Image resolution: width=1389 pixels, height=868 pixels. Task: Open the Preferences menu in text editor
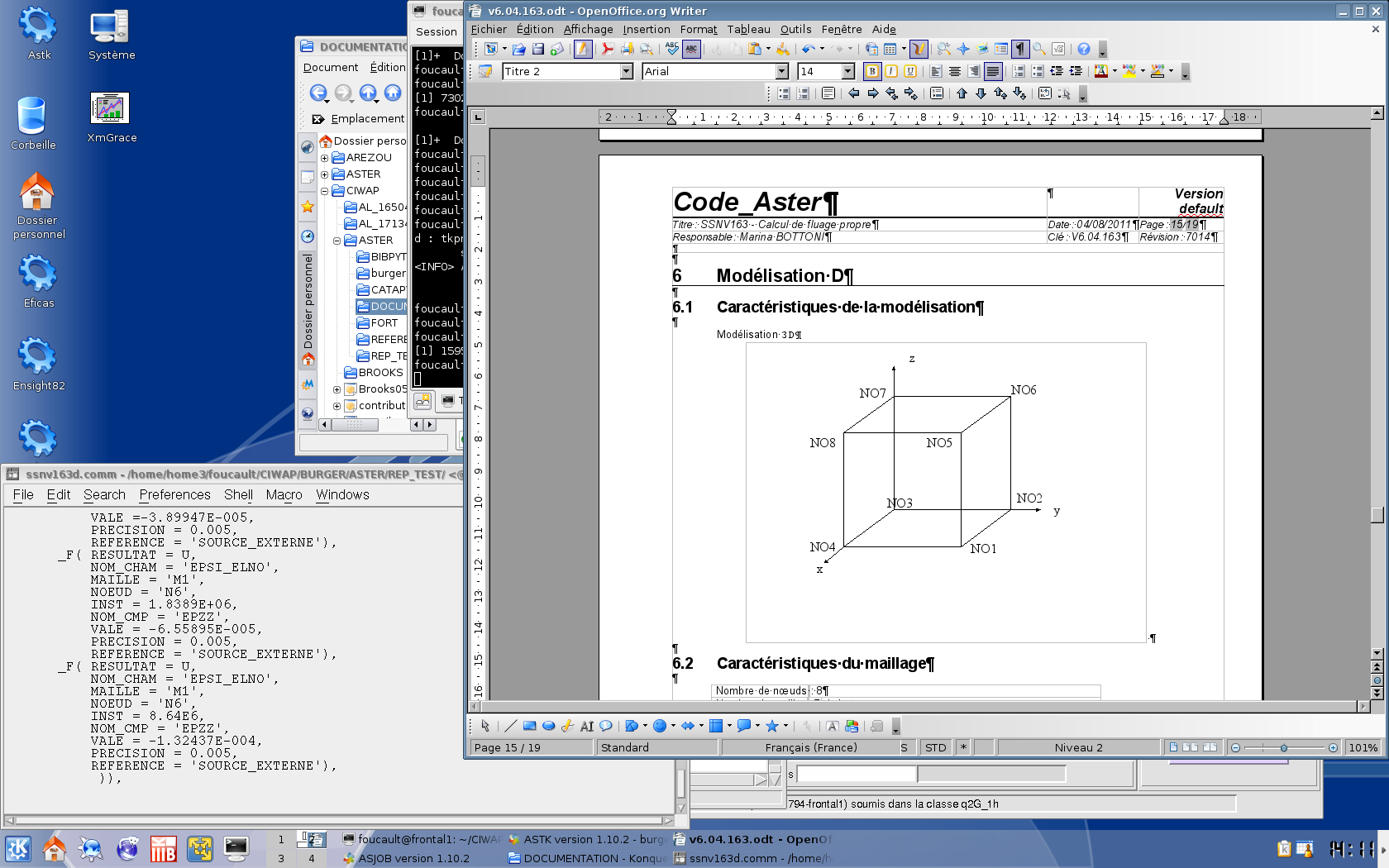174,495
